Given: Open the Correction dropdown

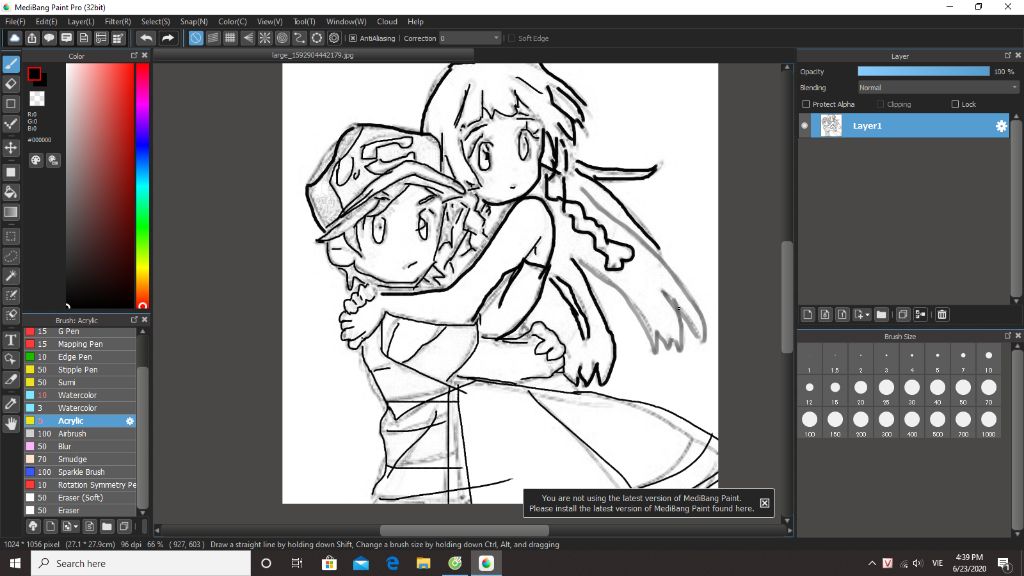Looking at the screenshot, I should click(x=470, y=38).
